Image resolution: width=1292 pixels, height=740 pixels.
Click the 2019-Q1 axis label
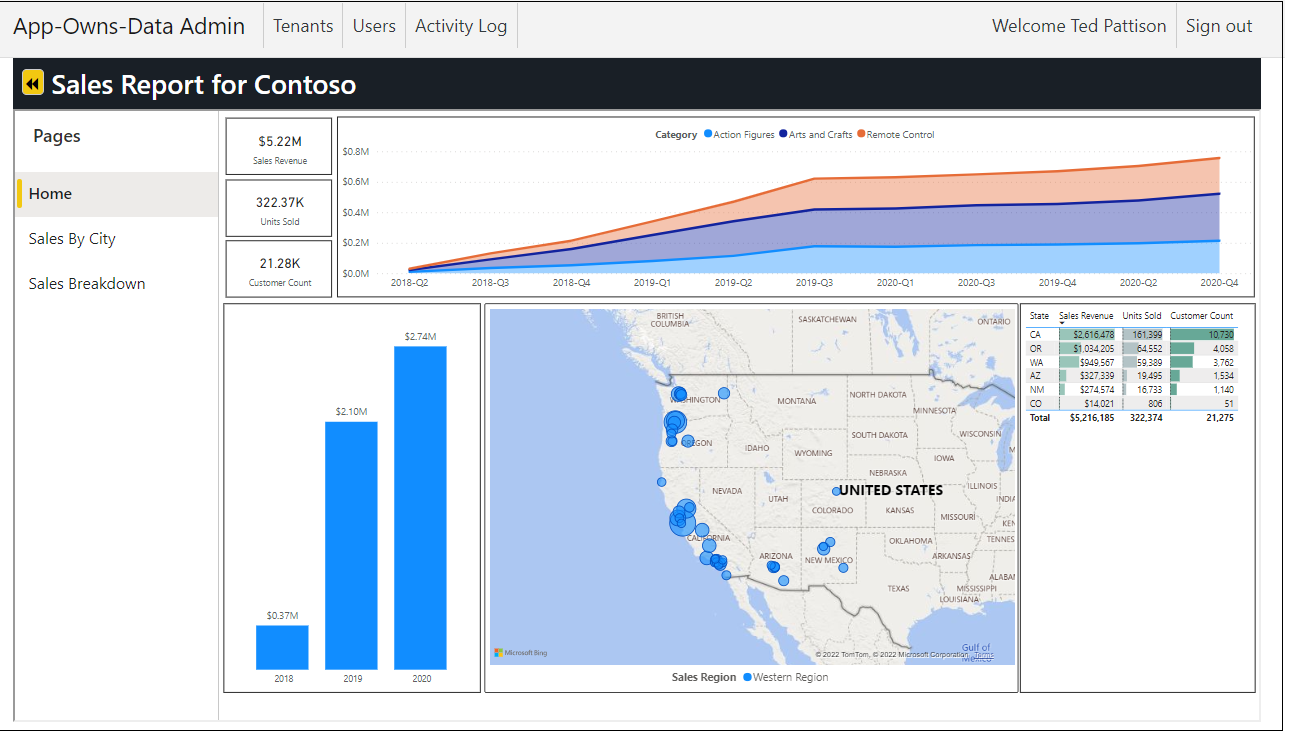(x=652, y=283)
